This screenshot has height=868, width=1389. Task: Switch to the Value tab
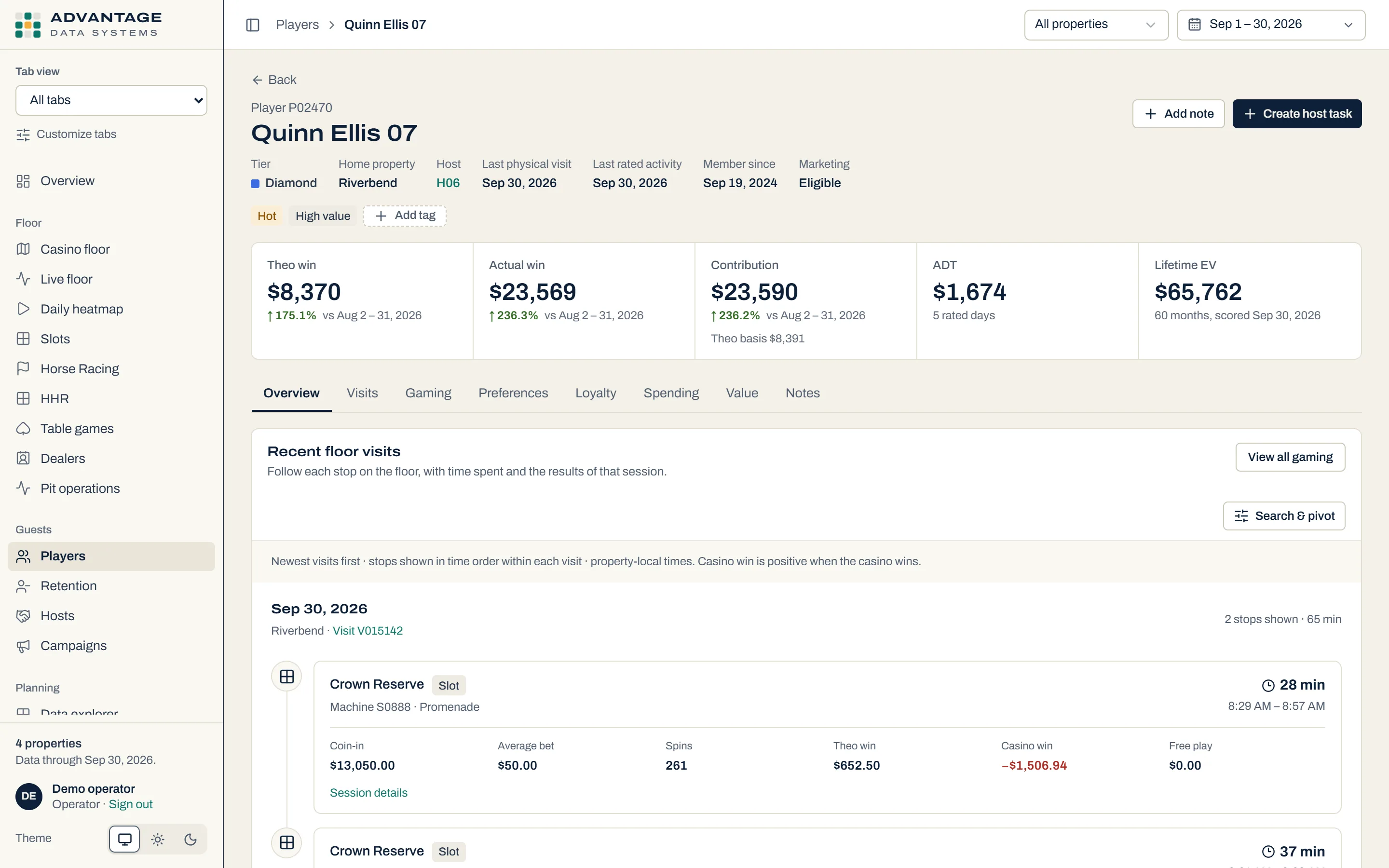pyautogui.click(x=742, y=393)
